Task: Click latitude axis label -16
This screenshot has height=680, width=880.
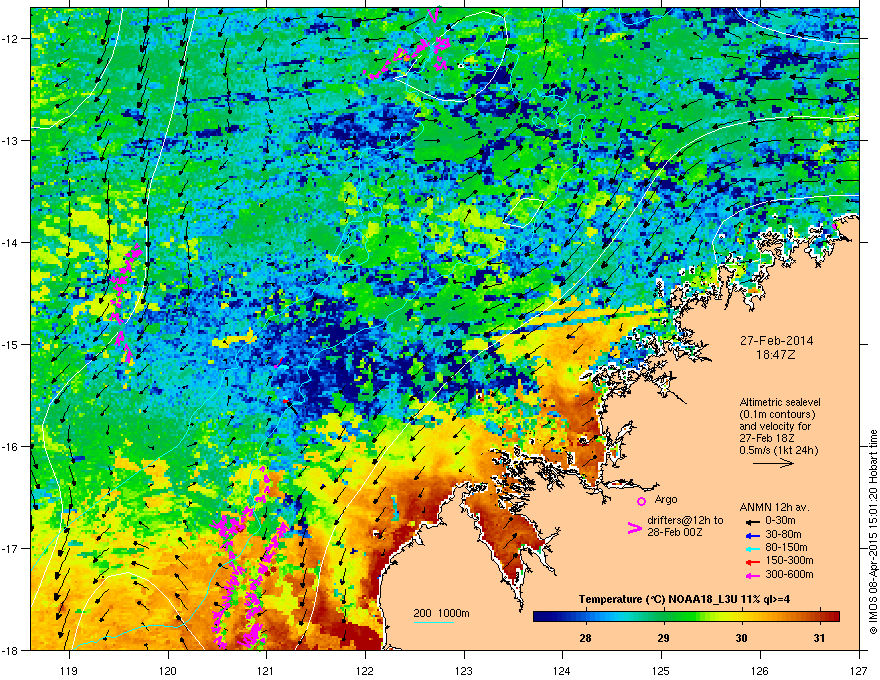Action: [11, 446]
